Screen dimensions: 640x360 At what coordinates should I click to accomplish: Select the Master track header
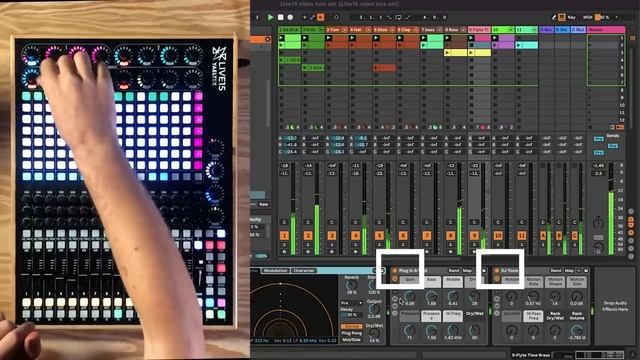tap(606, 30)
